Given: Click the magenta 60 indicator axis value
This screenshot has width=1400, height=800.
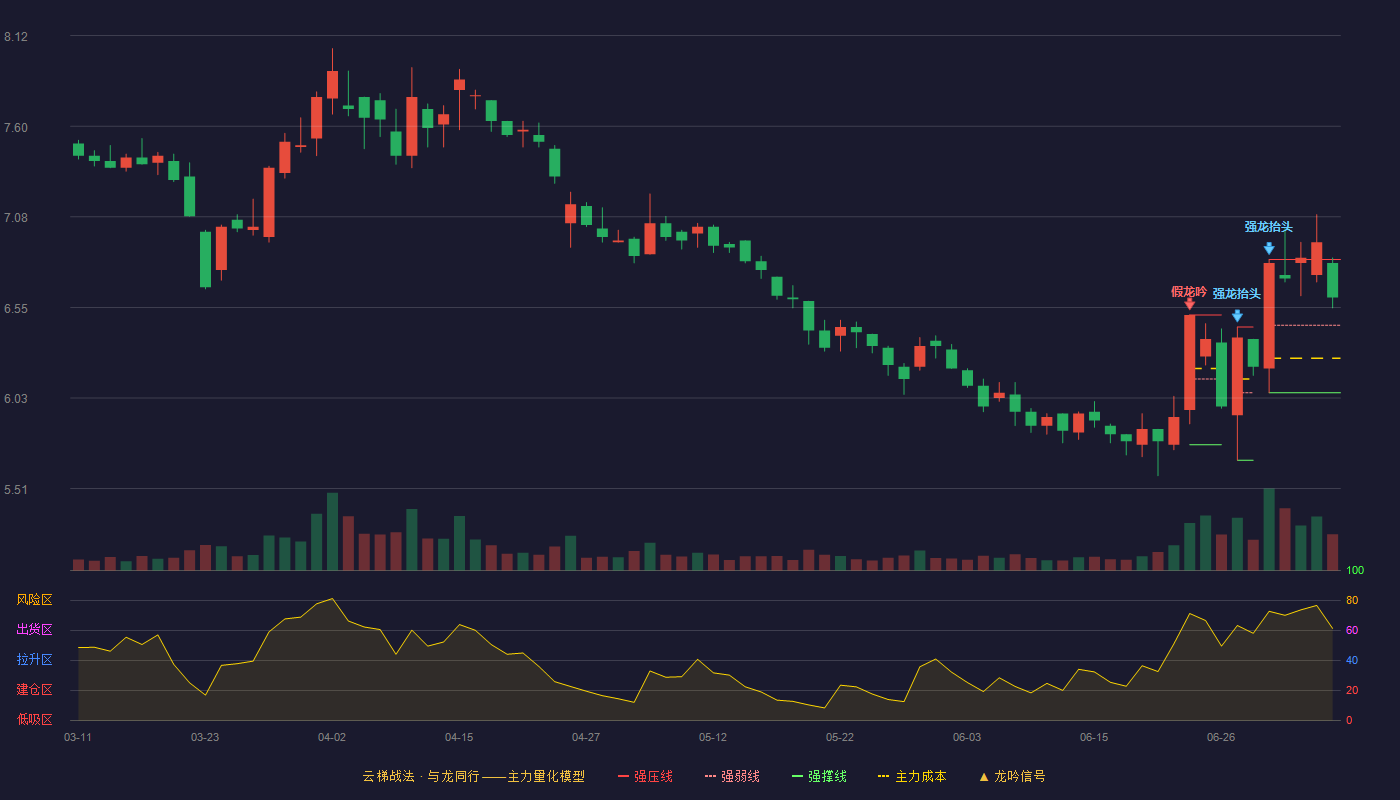Looking at the screenshot, I should click(1352, 630).
